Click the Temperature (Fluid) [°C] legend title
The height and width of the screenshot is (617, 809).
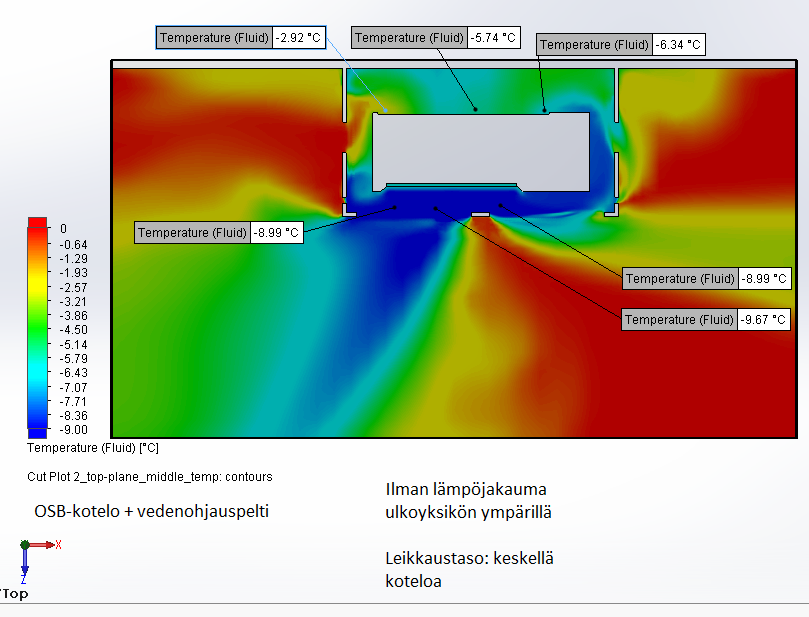tap(93, 448)
